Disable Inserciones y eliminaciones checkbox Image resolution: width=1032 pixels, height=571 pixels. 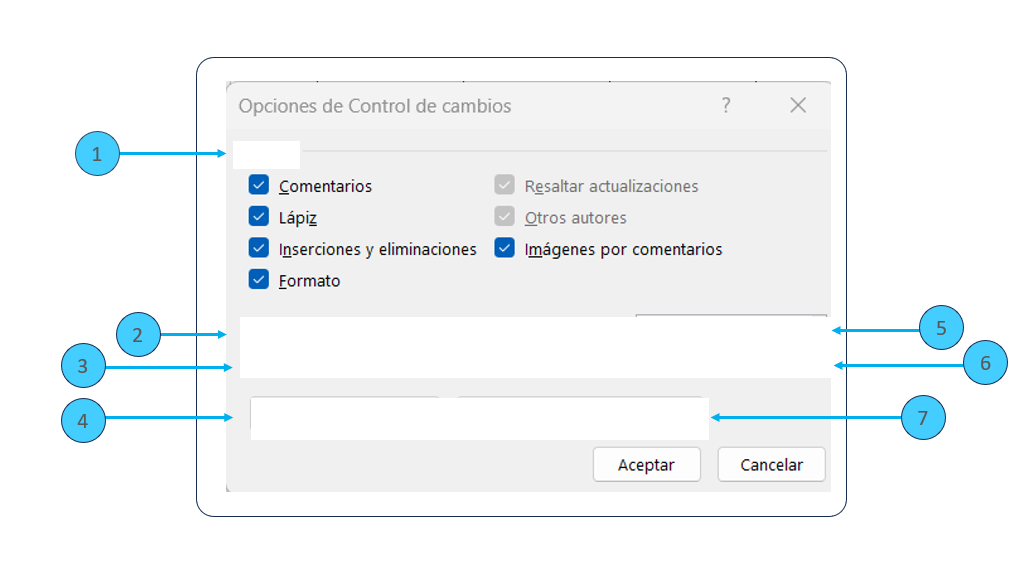coord(259,248)
